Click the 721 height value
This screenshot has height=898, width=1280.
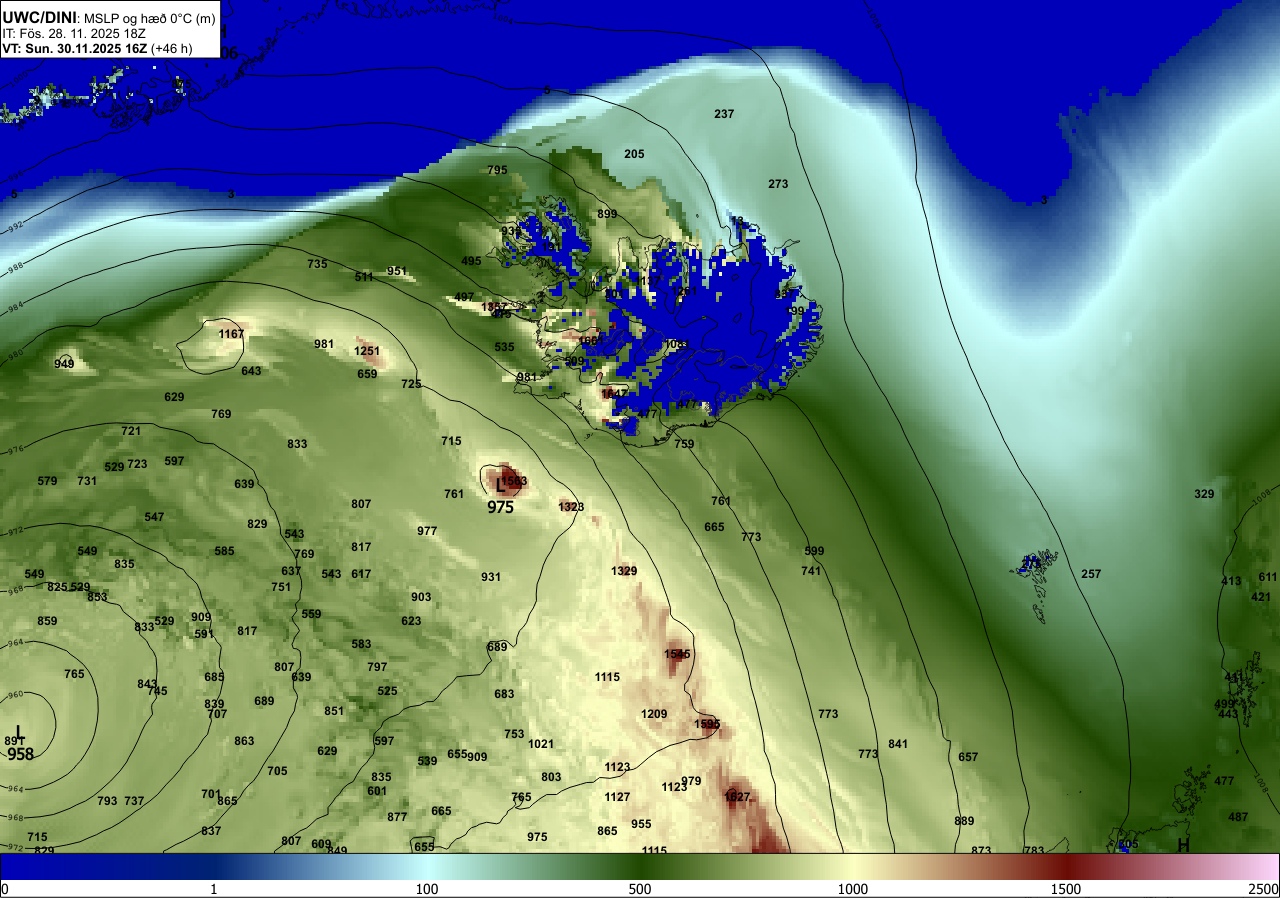click(x=131, y=431)
